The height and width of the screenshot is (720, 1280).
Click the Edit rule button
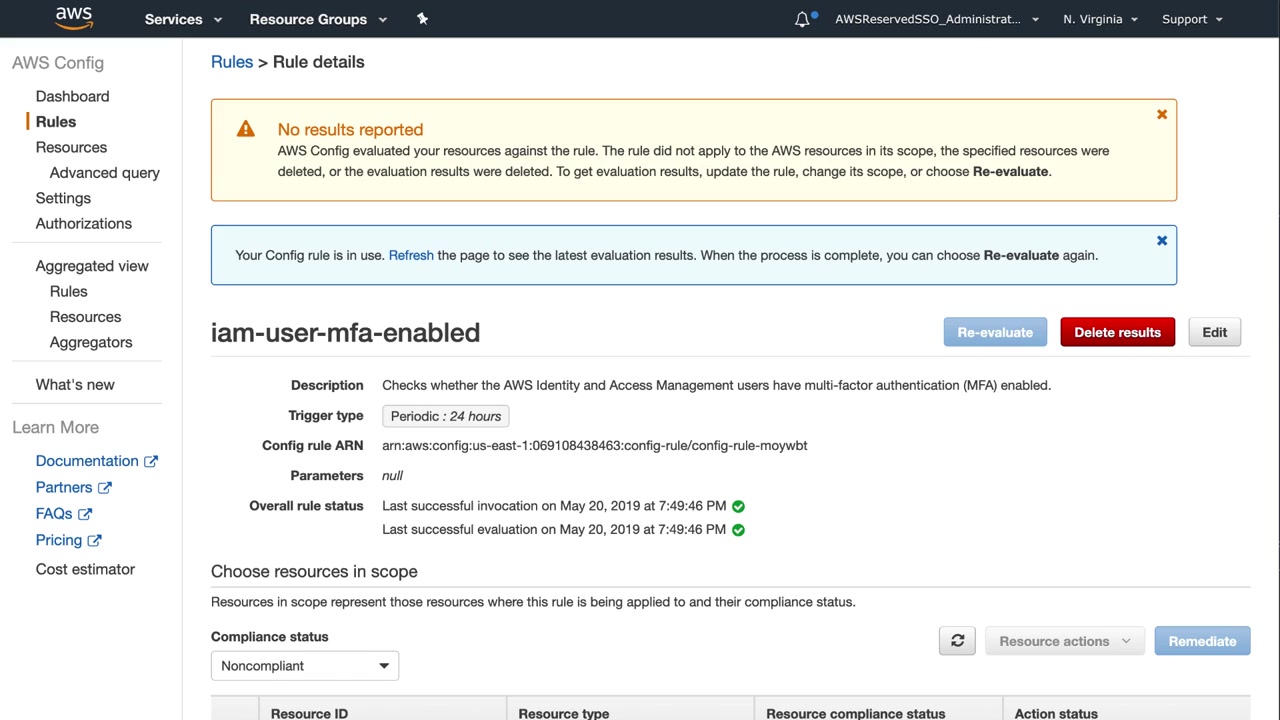[x=1214, y=333]
